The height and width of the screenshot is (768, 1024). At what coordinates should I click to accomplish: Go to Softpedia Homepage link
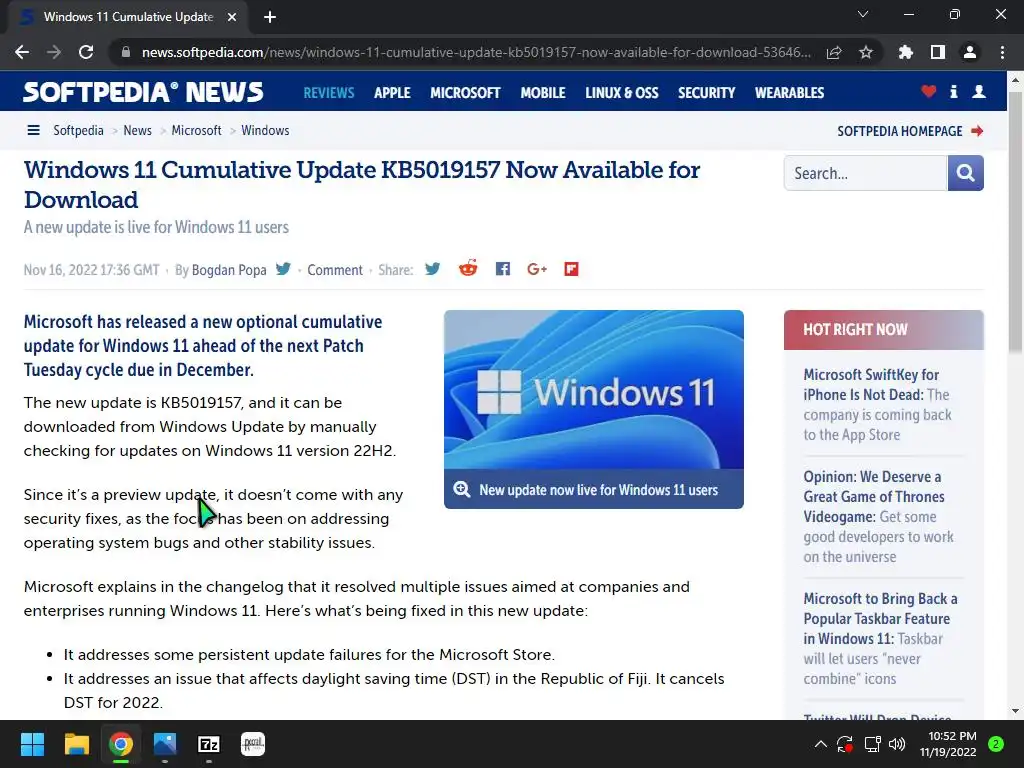[910, 131]
